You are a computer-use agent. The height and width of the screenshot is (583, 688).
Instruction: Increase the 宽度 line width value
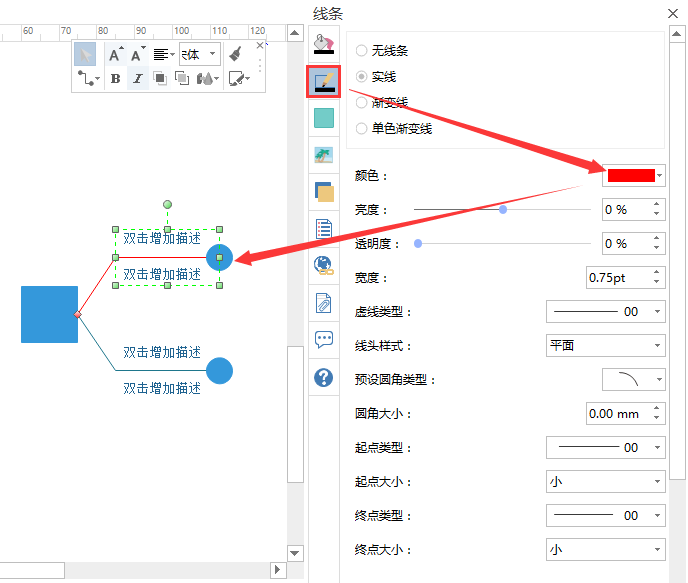pos(656,272)
